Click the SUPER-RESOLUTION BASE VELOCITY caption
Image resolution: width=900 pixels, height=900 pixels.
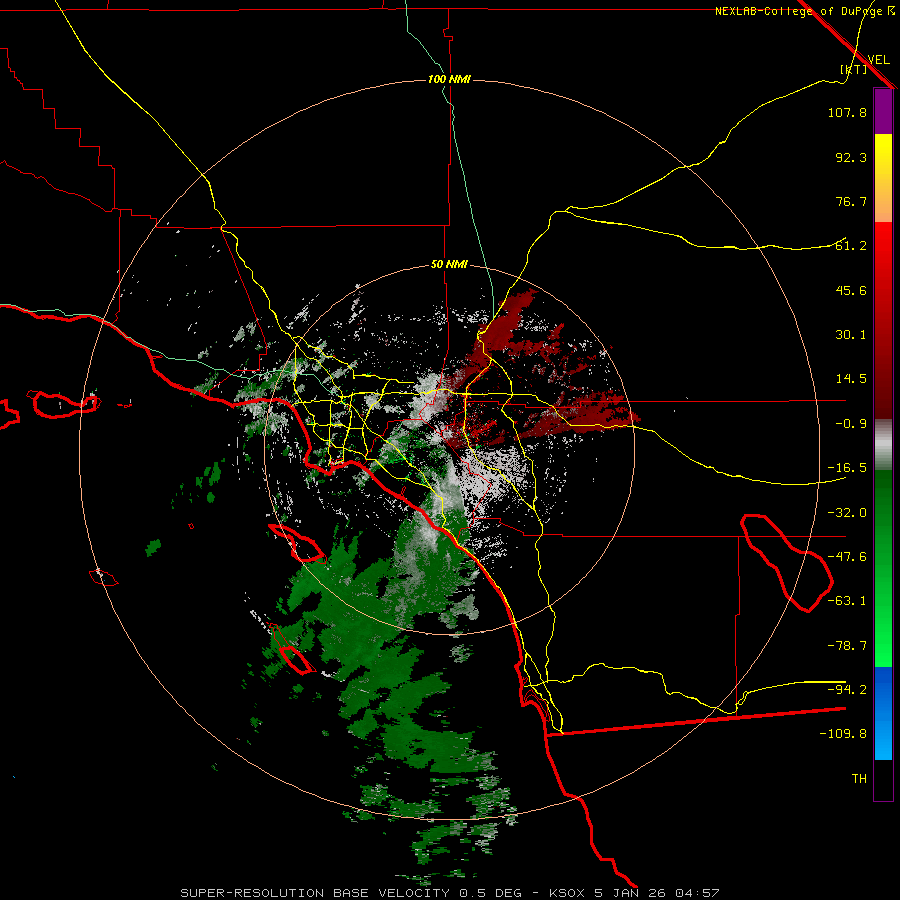click(449, 893)
